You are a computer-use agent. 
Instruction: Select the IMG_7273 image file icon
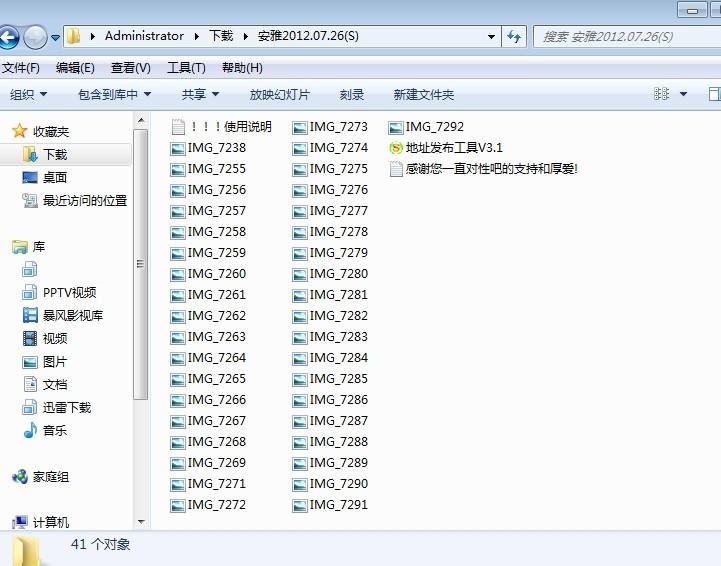click(x=300, y=127)
